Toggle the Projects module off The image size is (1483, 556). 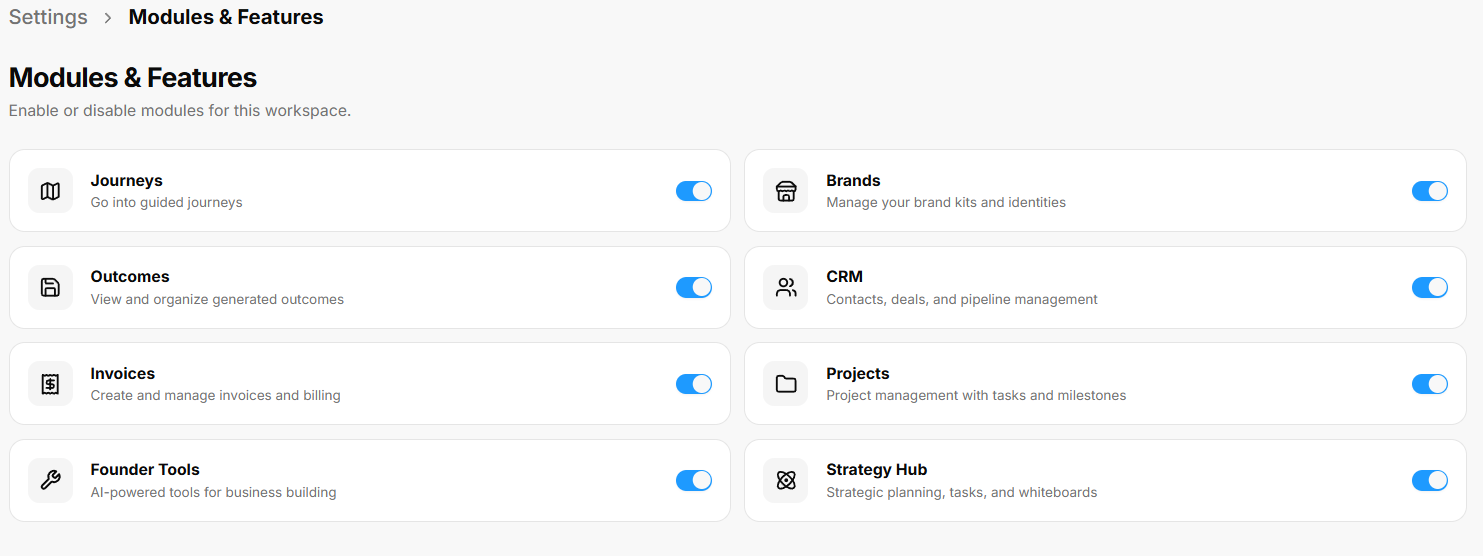[1430, 384]
